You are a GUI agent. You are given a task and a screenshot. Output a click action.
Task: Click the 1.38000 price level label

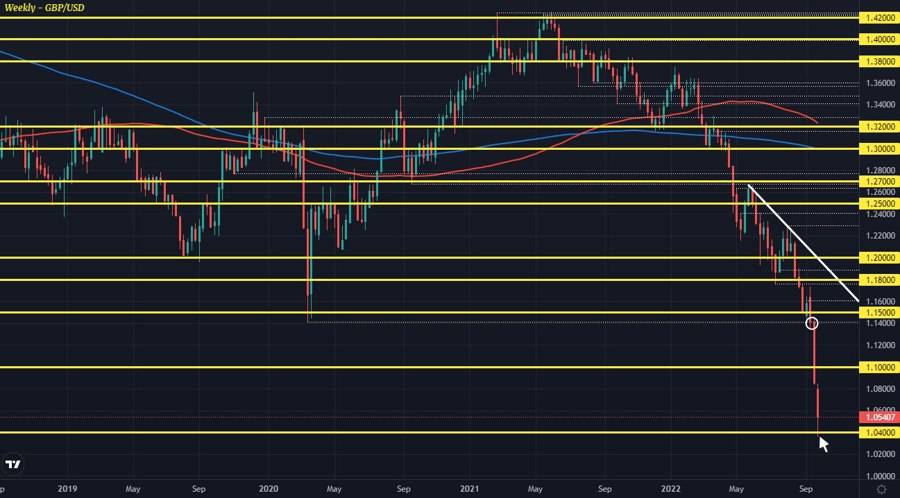click(879, 61)
